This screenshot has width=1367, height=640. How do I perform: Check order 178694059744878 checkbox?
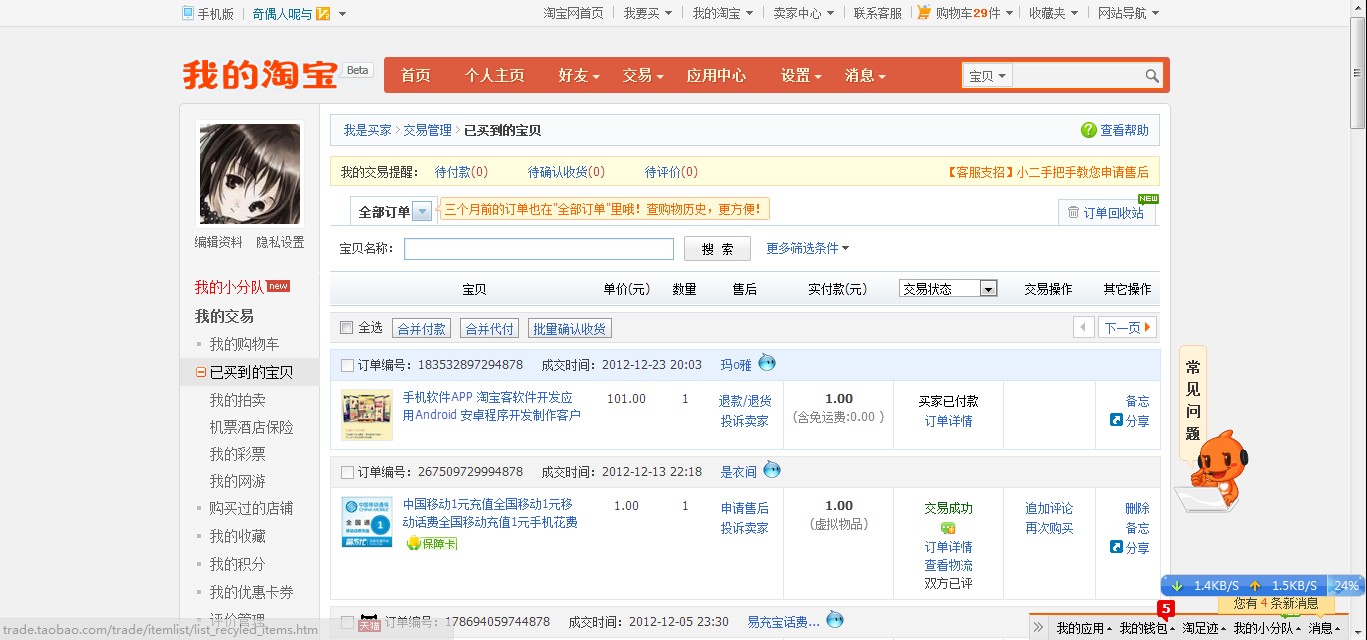coord(347,622)
